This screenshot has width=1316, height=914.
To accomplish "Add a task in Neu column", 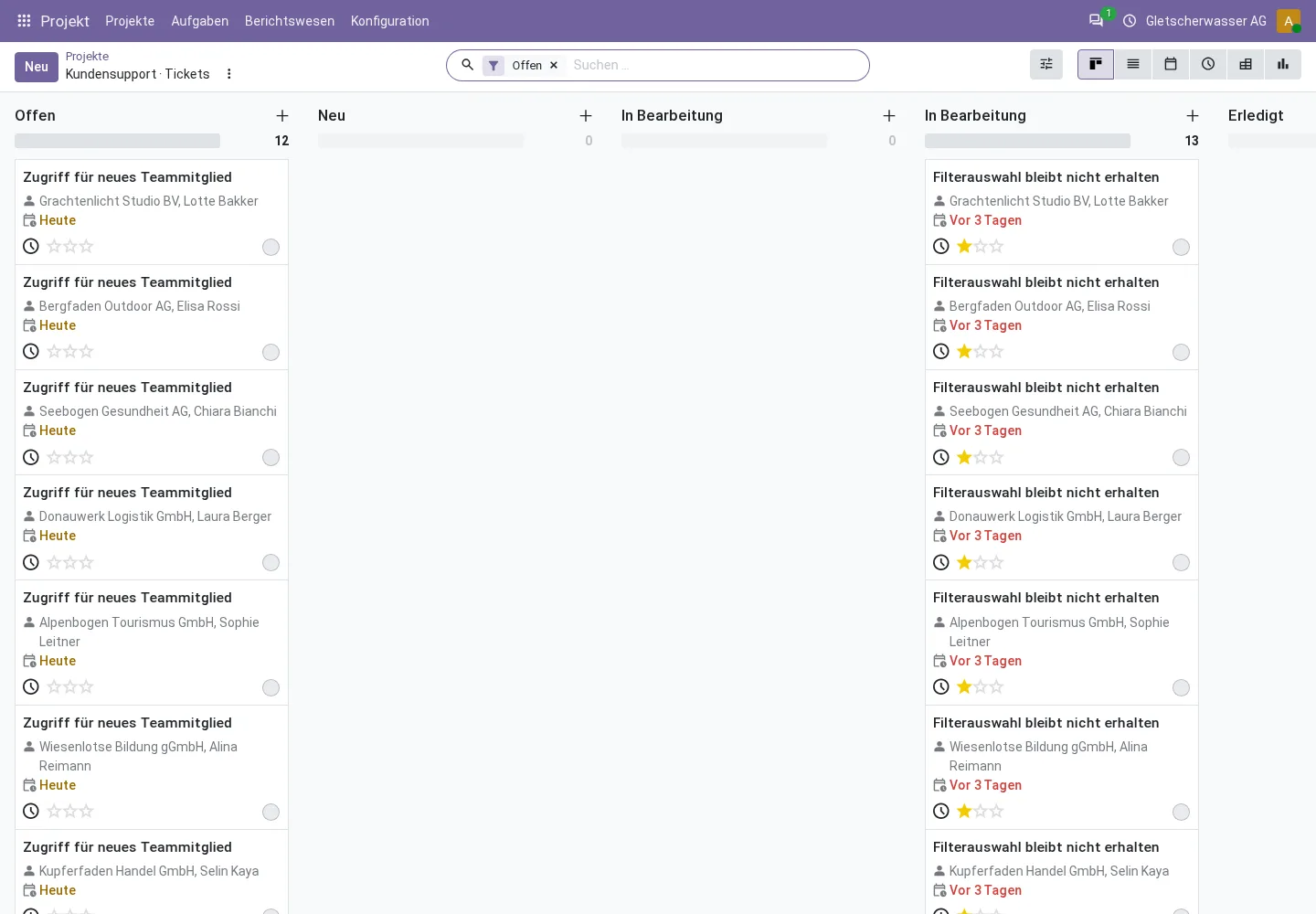I will [x=586, y=116].
